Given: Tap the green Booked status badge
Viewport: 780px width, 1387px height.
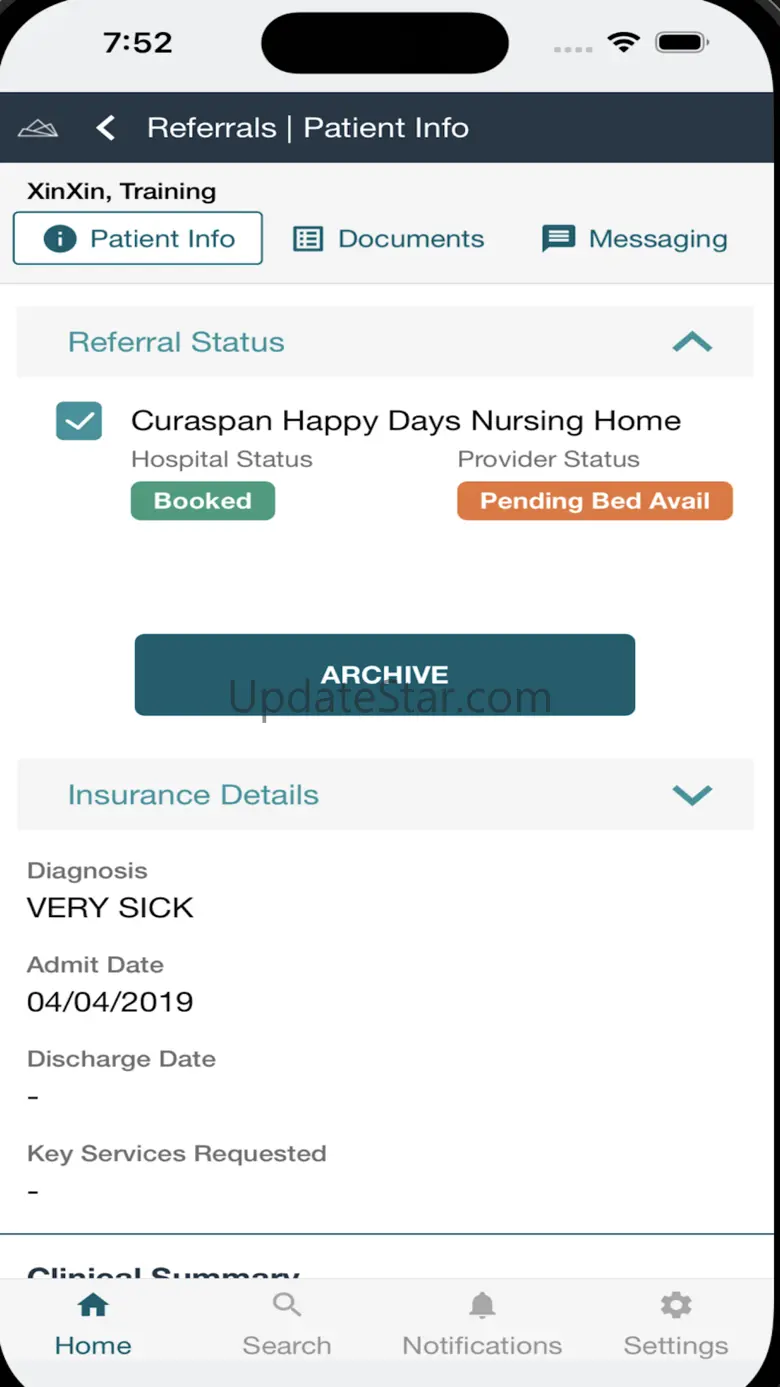Looking at the screenshot, I should coord(203,501).
